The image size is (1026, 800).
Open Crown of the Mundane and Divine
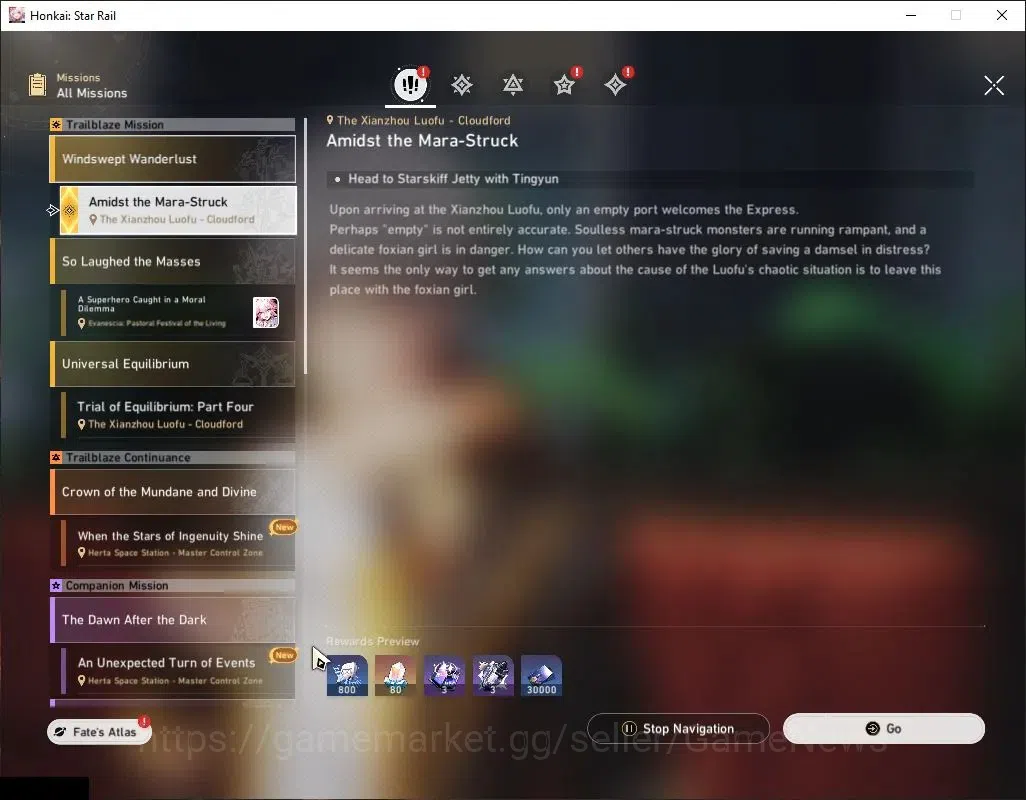173,492
